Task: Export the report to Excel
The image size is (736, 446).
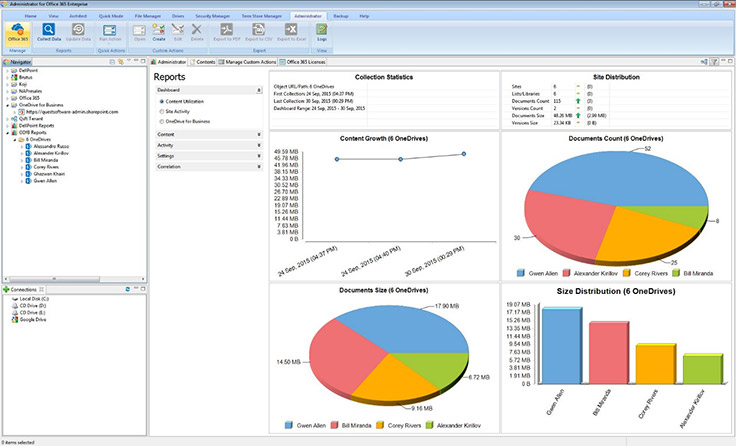Action: 291,32
